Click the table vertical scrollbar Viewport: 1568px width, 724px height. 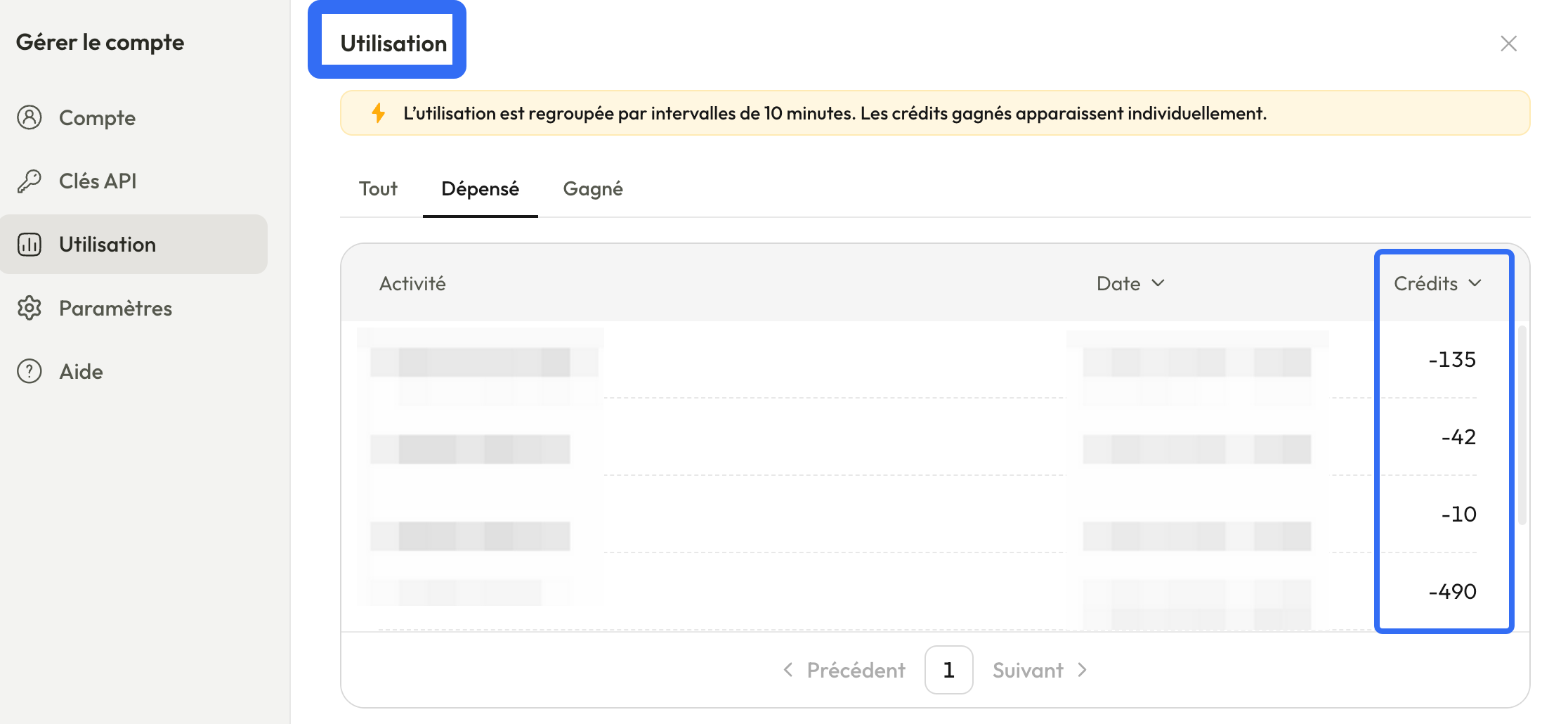tap(1522, 425)
